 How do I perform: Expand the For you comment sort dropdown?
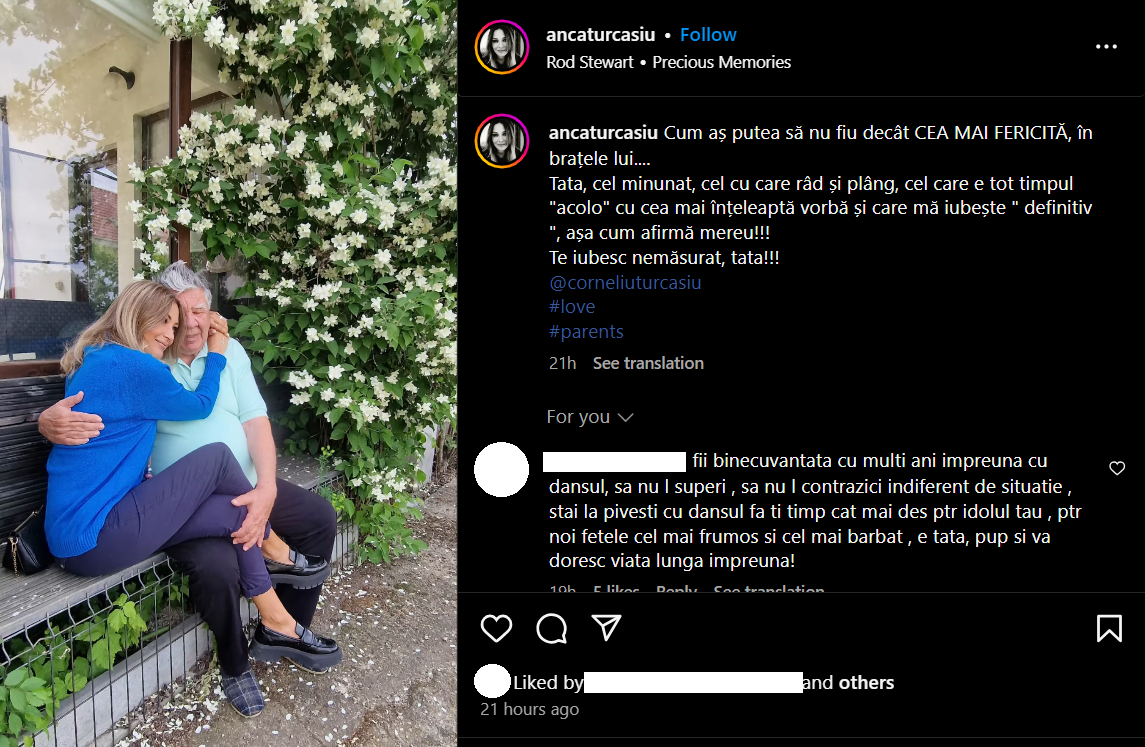tap(589, 417)
